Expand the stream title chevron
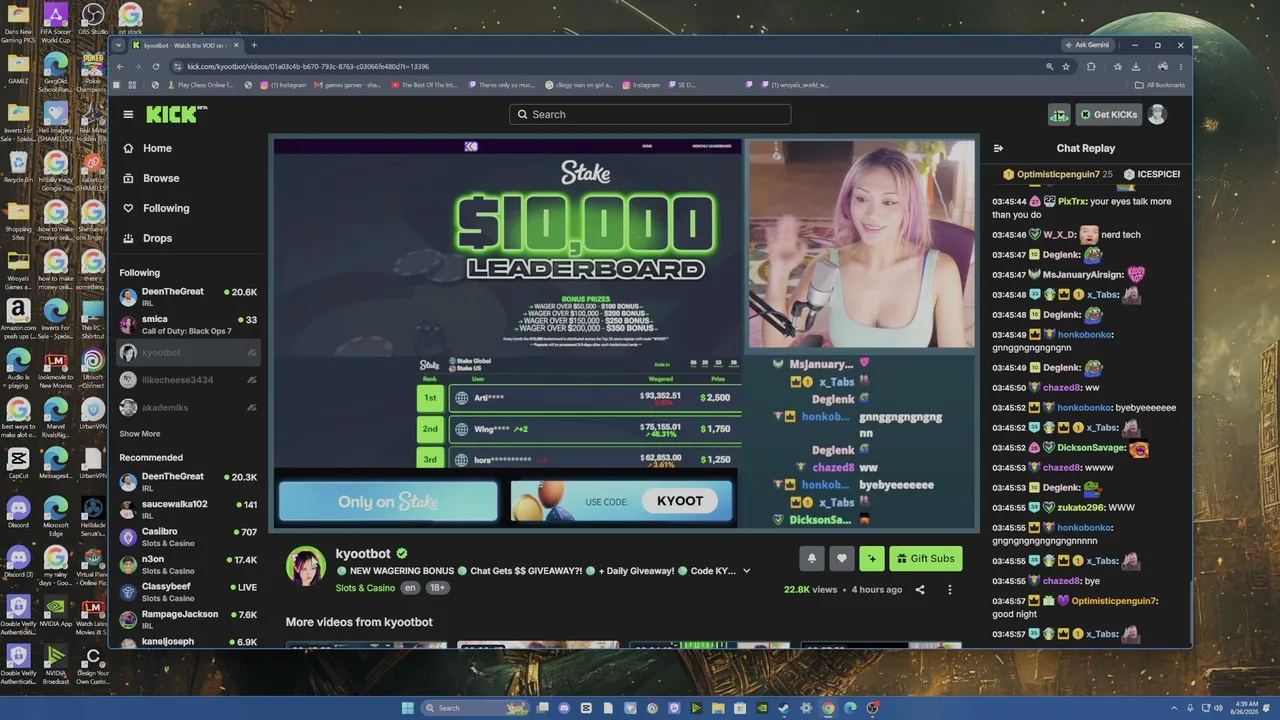Viewport: 1280px width, 720px height. point(746,571)
